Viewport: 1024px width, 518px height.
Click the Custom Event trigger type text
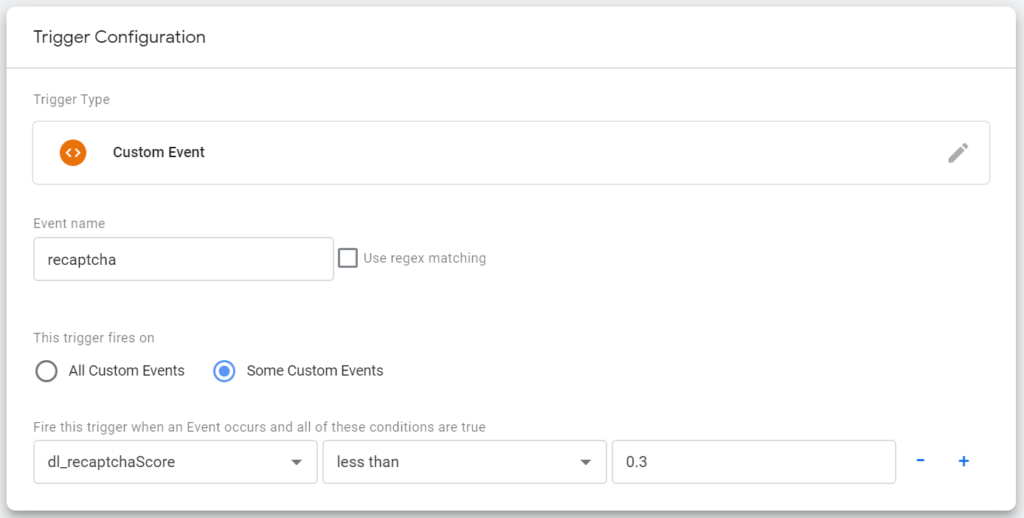(159, 152)
